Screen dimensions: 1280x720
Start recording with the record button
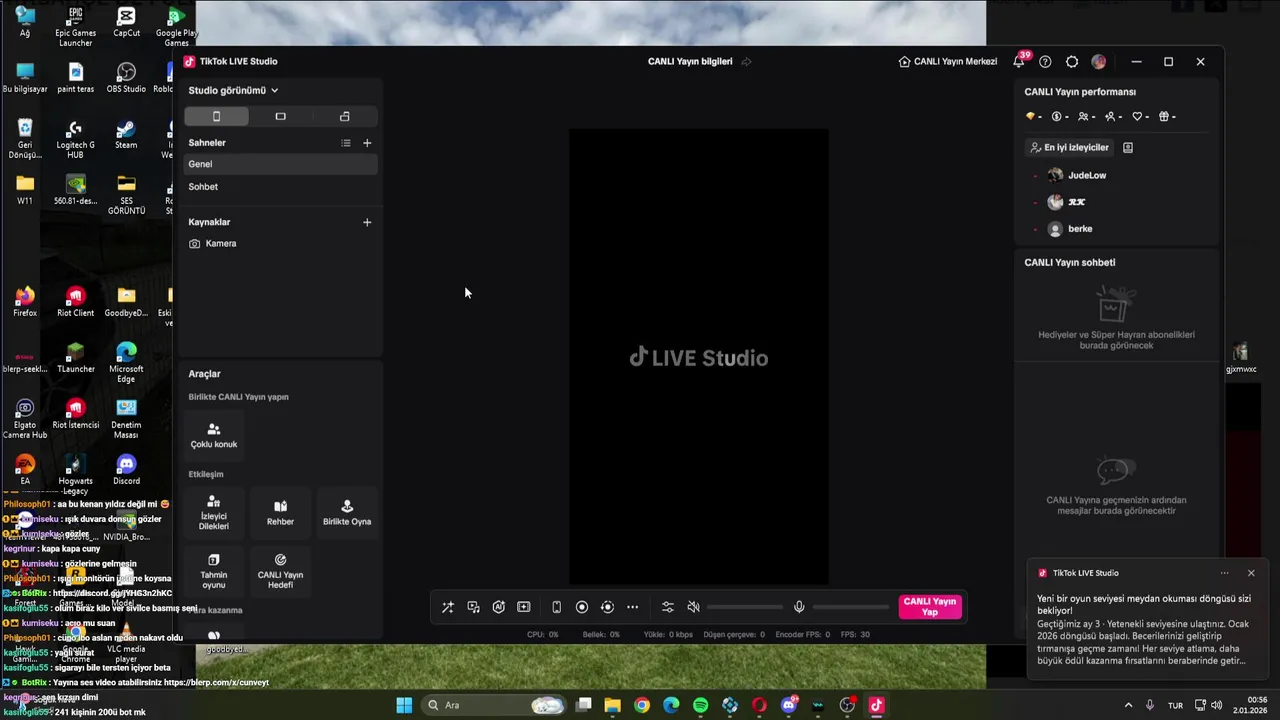(x=582, y=607)
